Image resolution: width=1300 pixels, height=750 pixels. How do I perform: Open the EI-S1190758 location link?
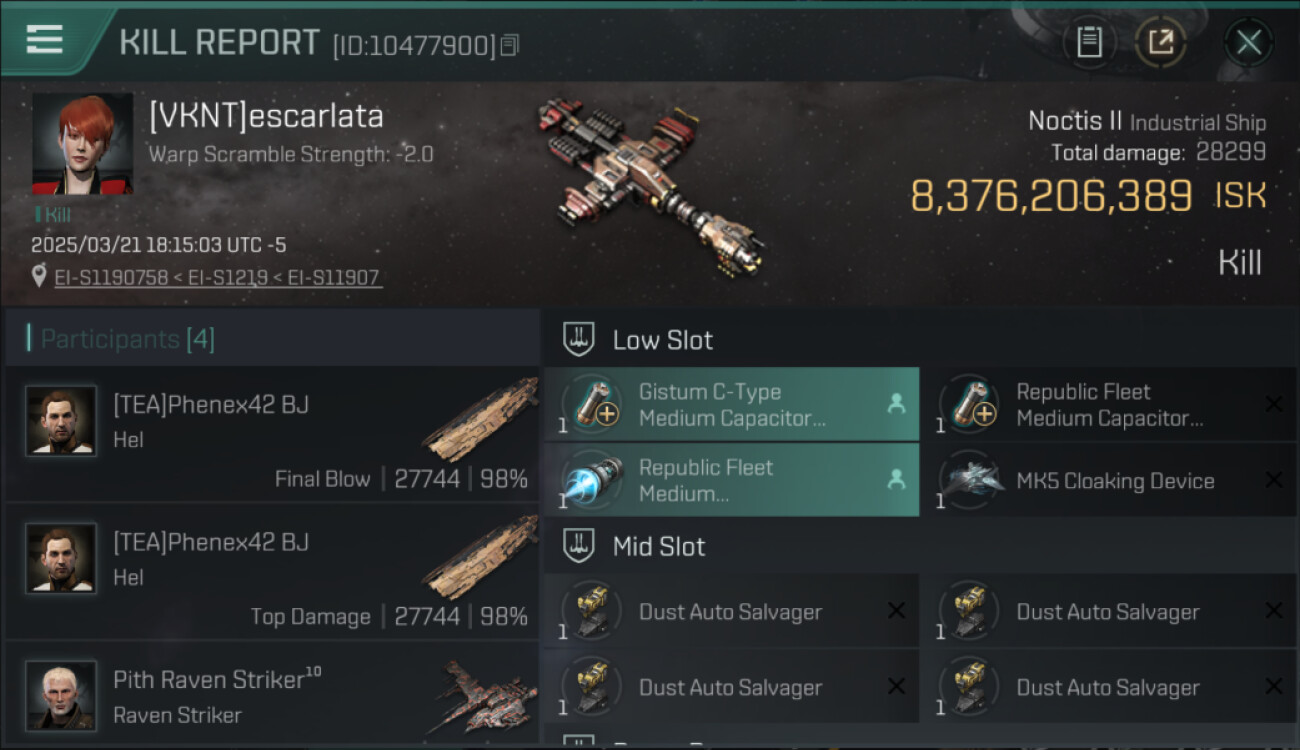(x=111, y=277)
